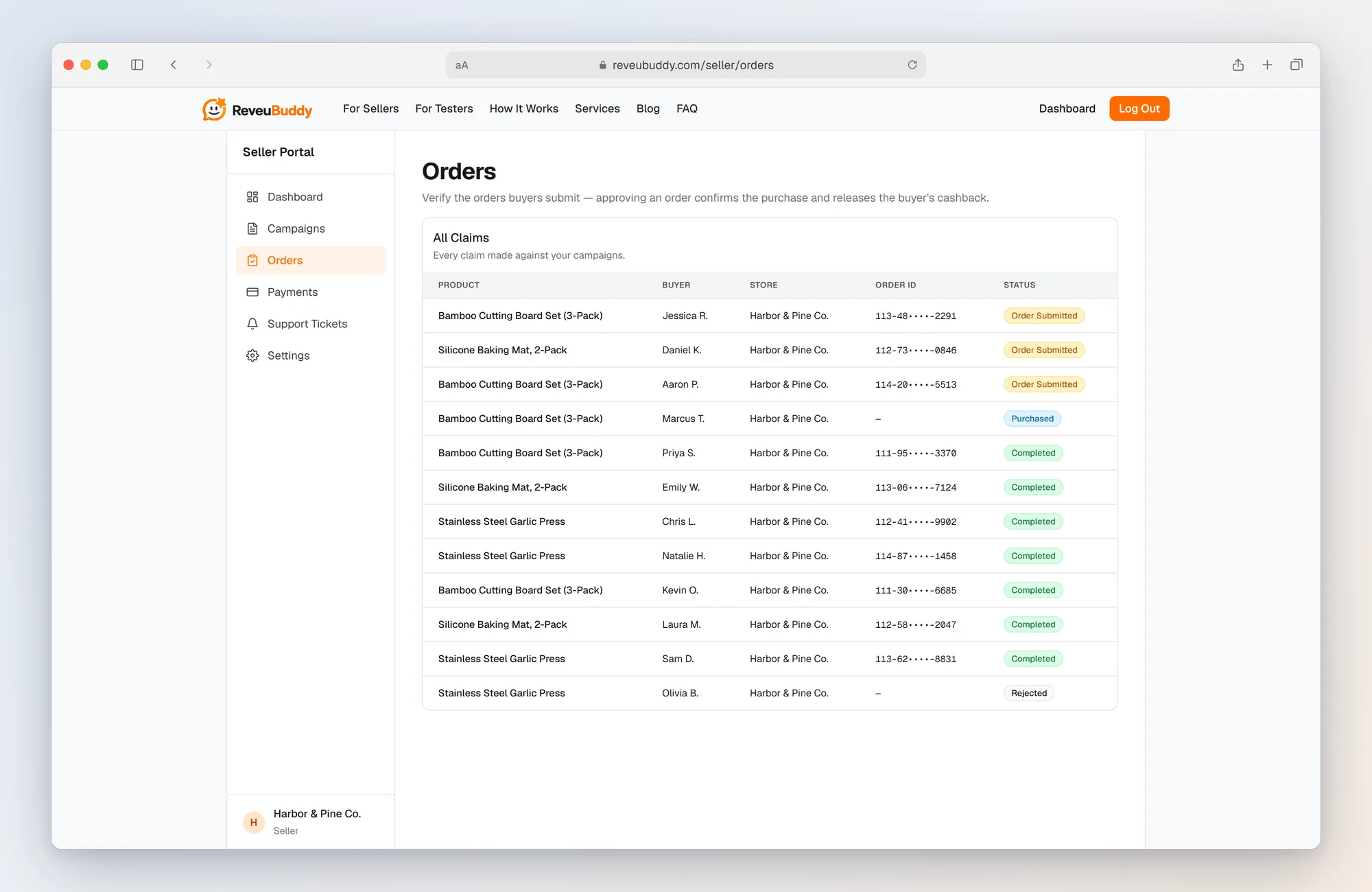Click the address bar URL field
1372x892 pixels.
coord(686,65)
